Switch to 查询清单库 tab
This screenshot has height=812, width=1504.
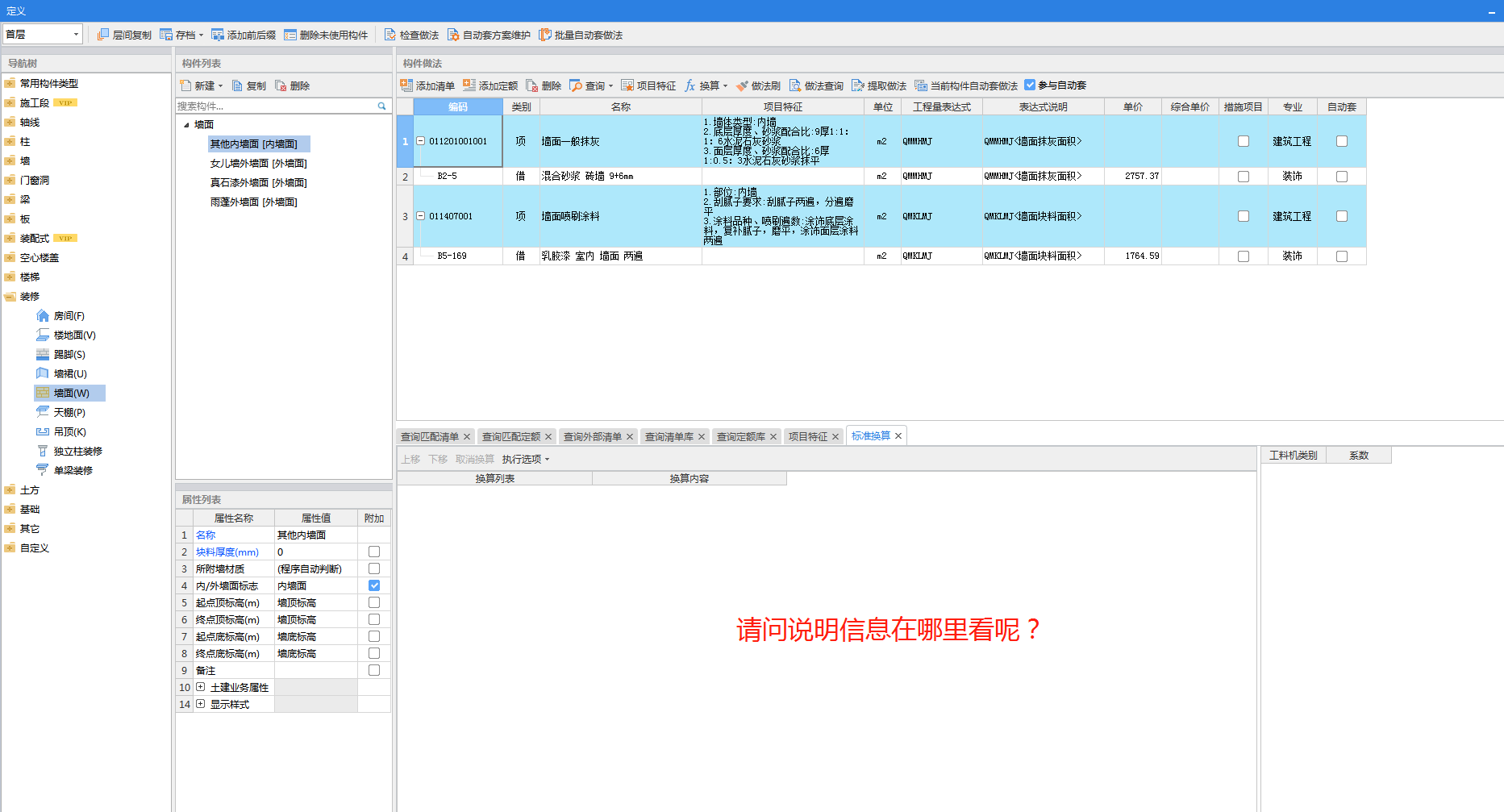click(669, 436)
